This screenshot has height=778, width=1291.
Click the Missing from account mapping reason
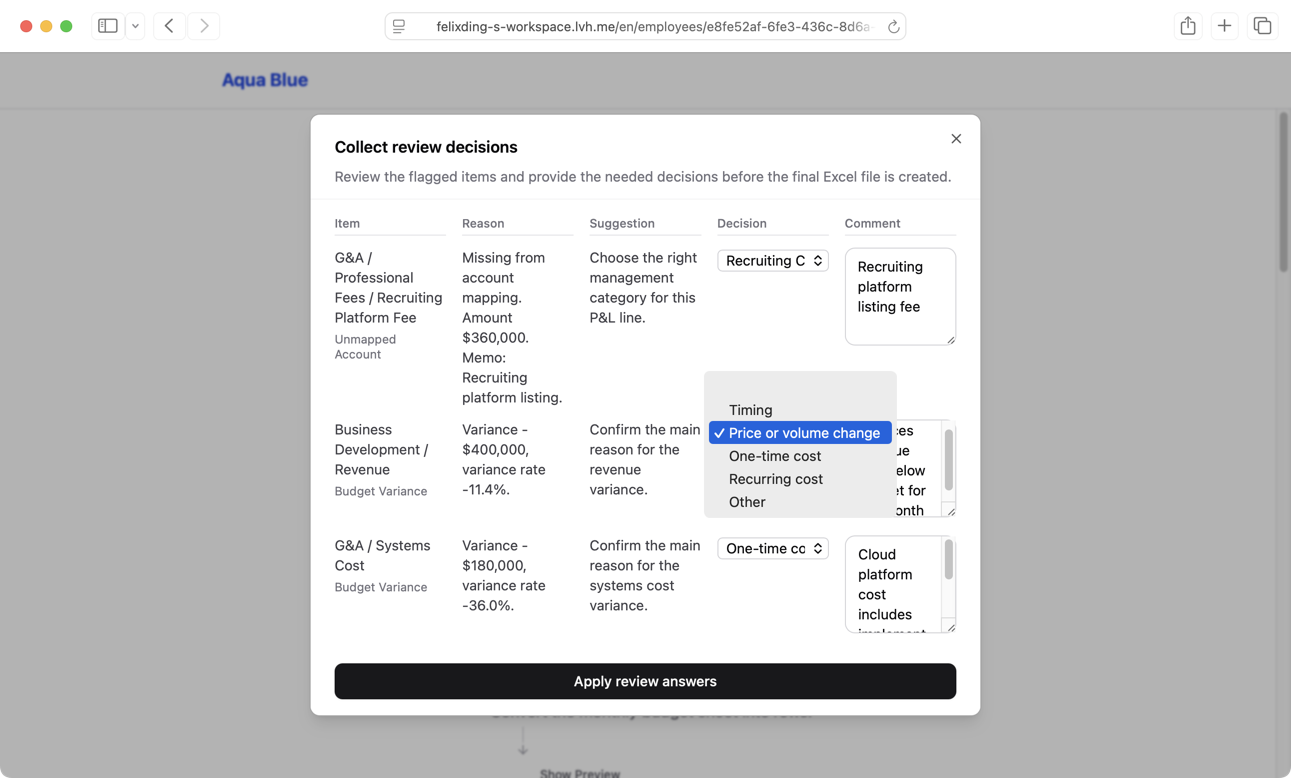pyautogui.click(x=512, y=327)
